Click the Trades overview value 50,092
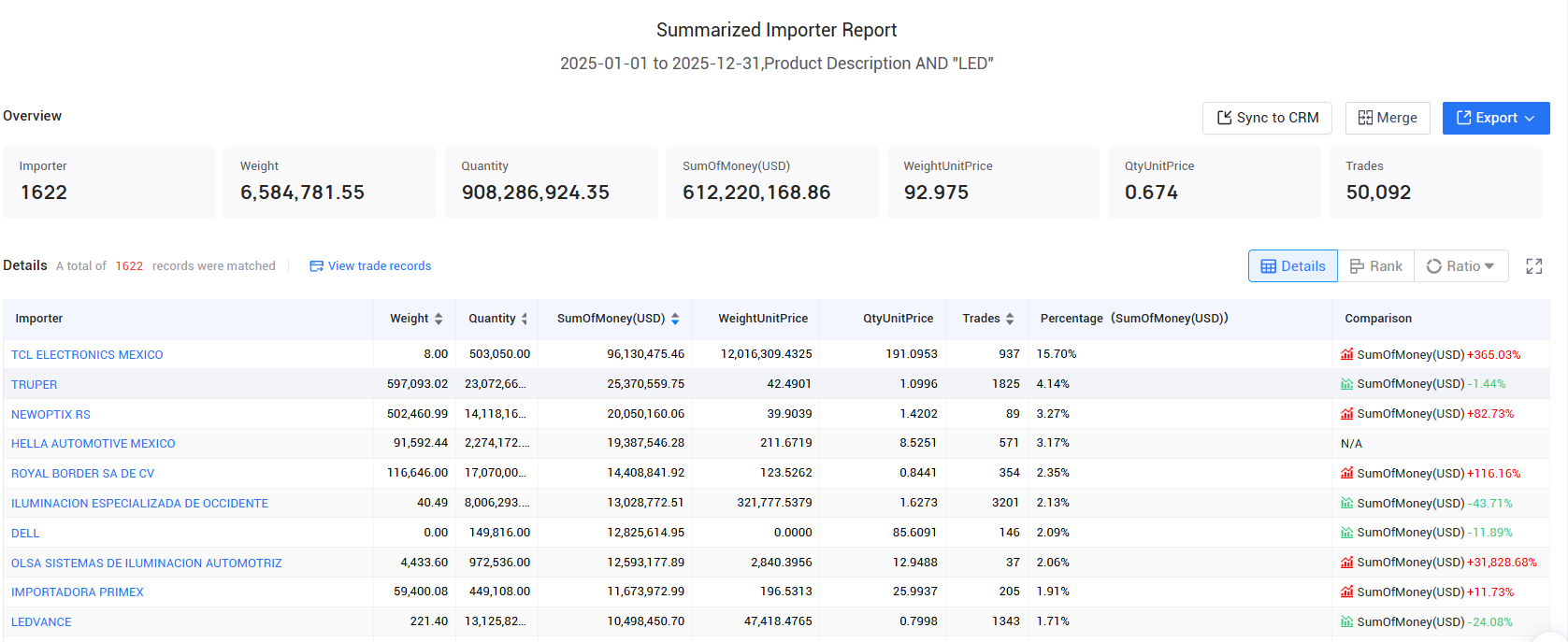The width and height of the screenshot is (1568, 642). tap(1378, 193)
